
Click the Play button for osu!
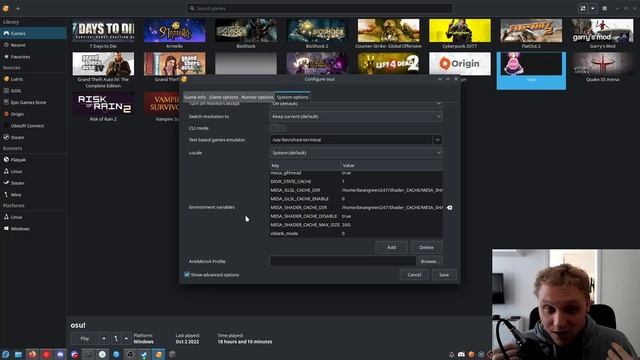(x=85, y=338)
